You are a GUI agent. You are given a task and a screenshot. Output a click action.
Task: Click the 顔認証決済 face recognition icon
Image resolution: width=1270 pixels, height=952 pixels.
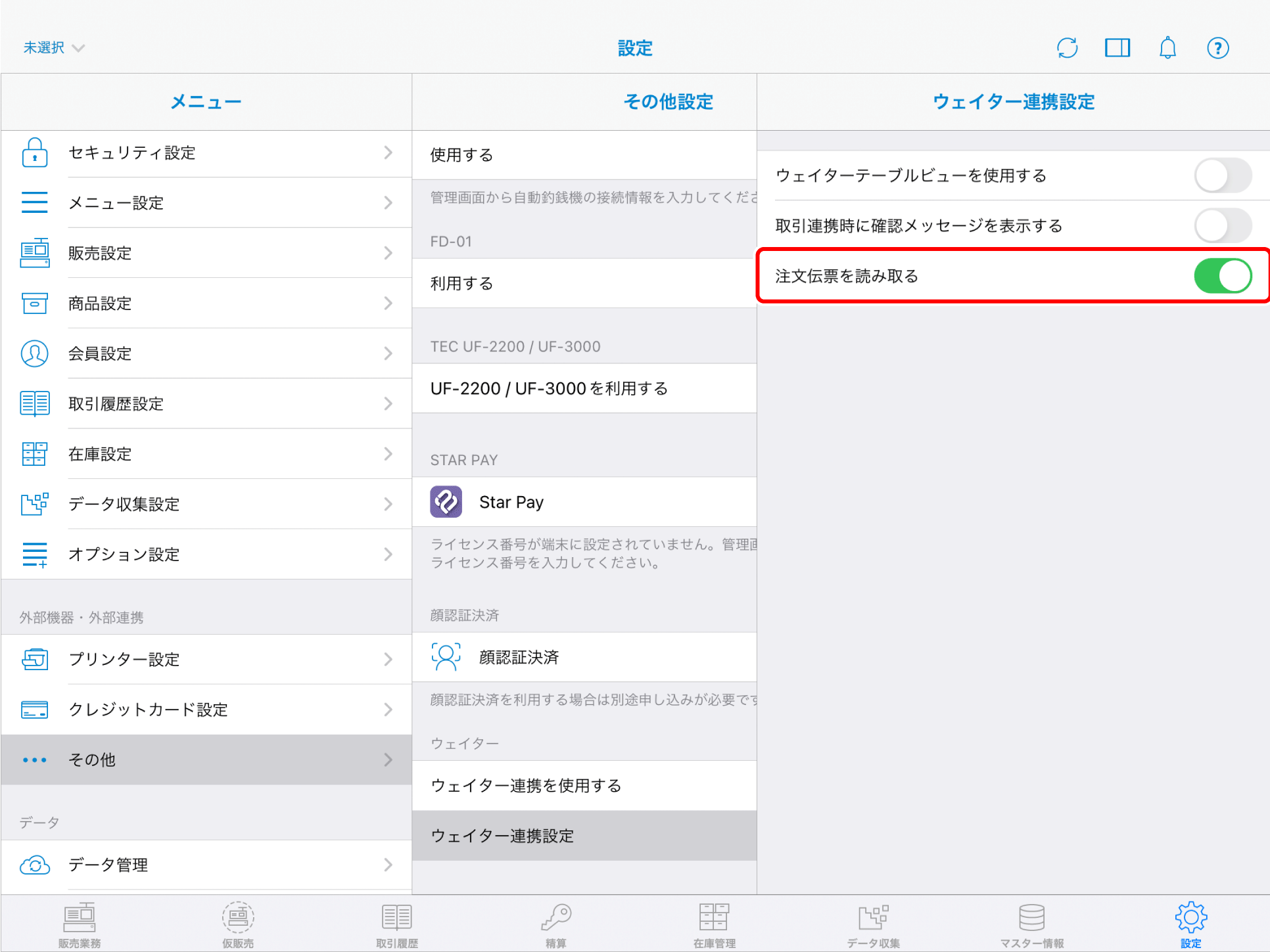pos(446,657)
